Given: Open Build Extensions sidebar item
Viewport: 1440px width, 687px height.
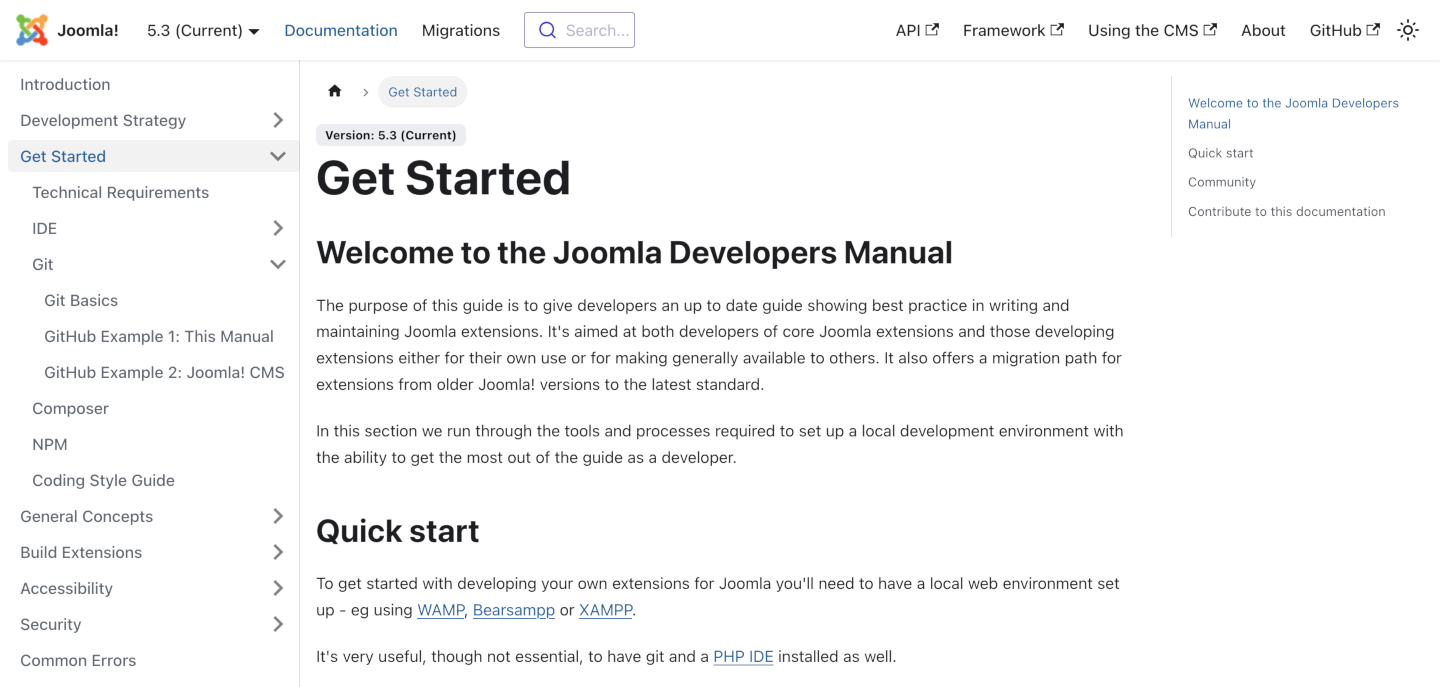Looking at the screenshot, I should pos(81,552).
